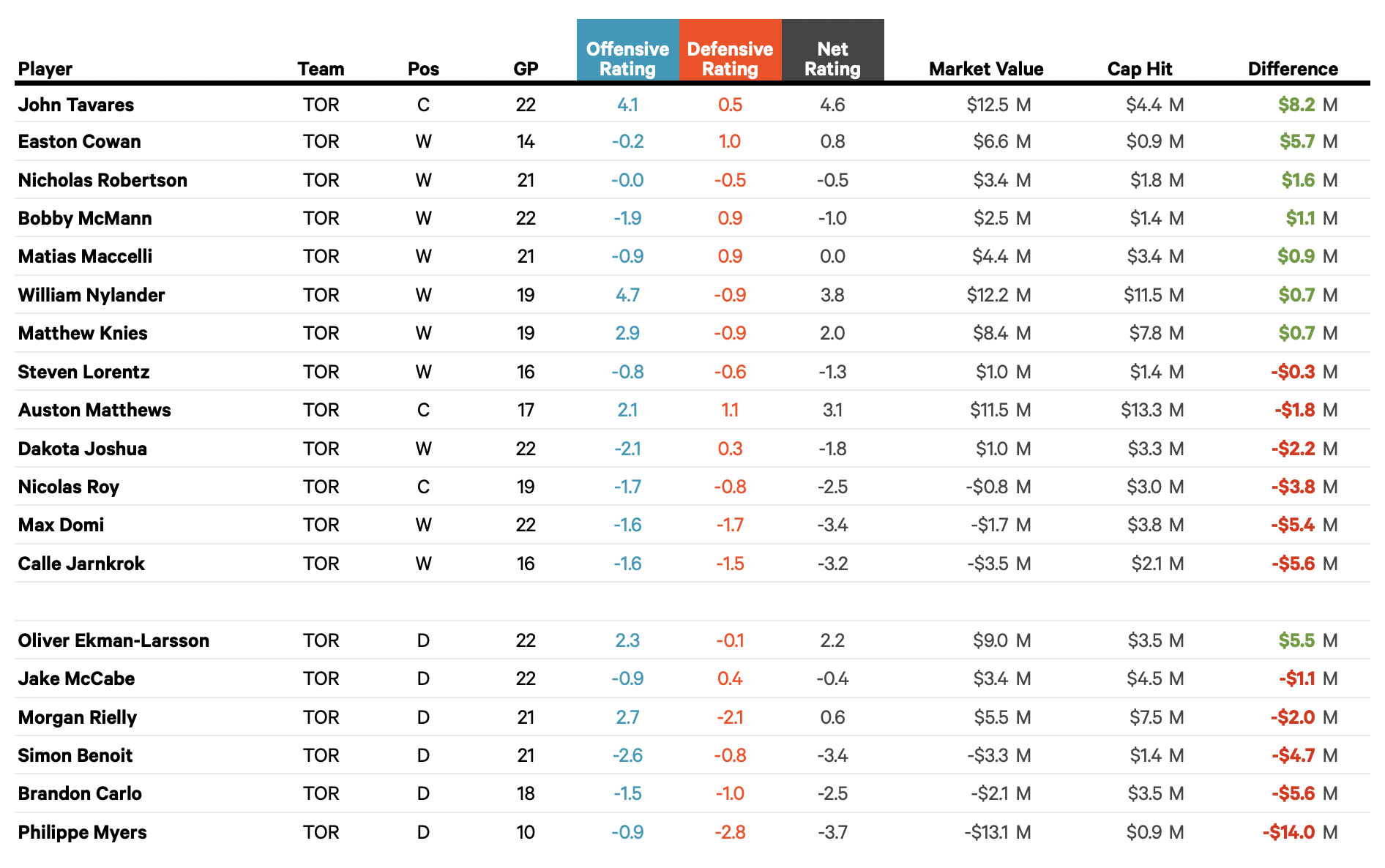The image size is (1385, 868).
Task: Click Philippe Myers' player name
Action: 82,832
